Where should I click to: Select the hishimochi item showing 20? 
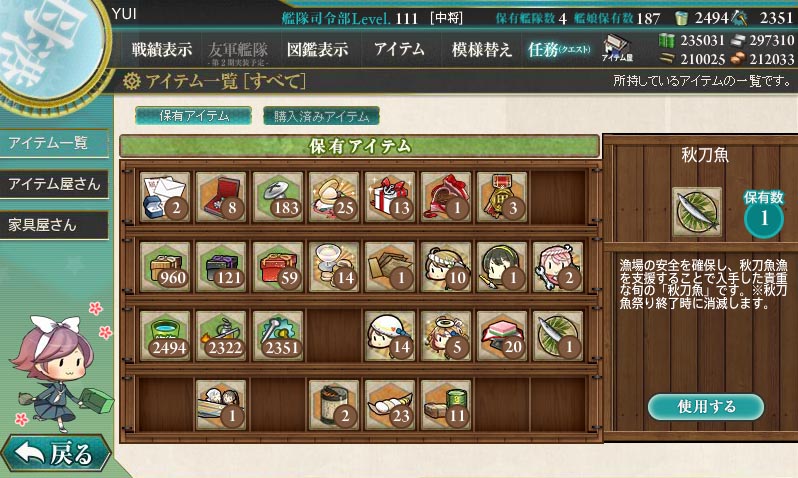(502, 336)
